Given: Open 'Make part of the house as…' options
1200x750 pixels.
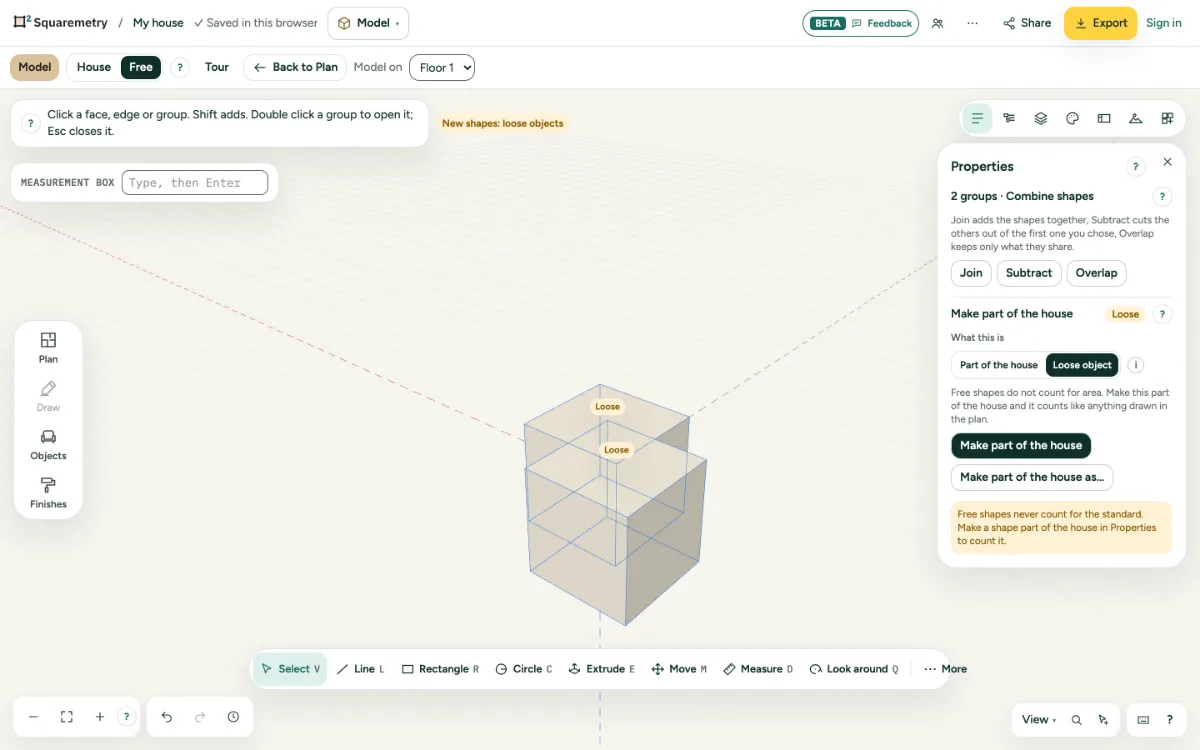Looking at the screenshot, I should 1032,477.
